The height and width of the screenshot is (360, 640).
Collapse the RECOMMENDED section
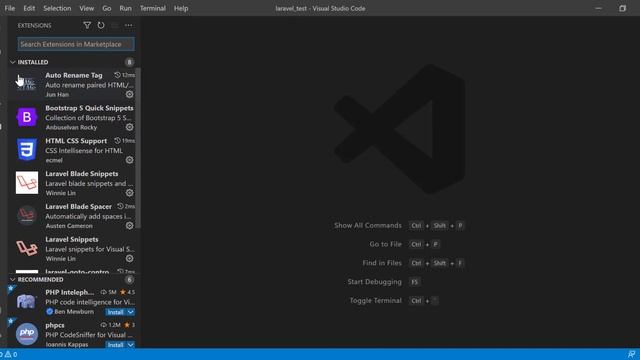(13, 280)
